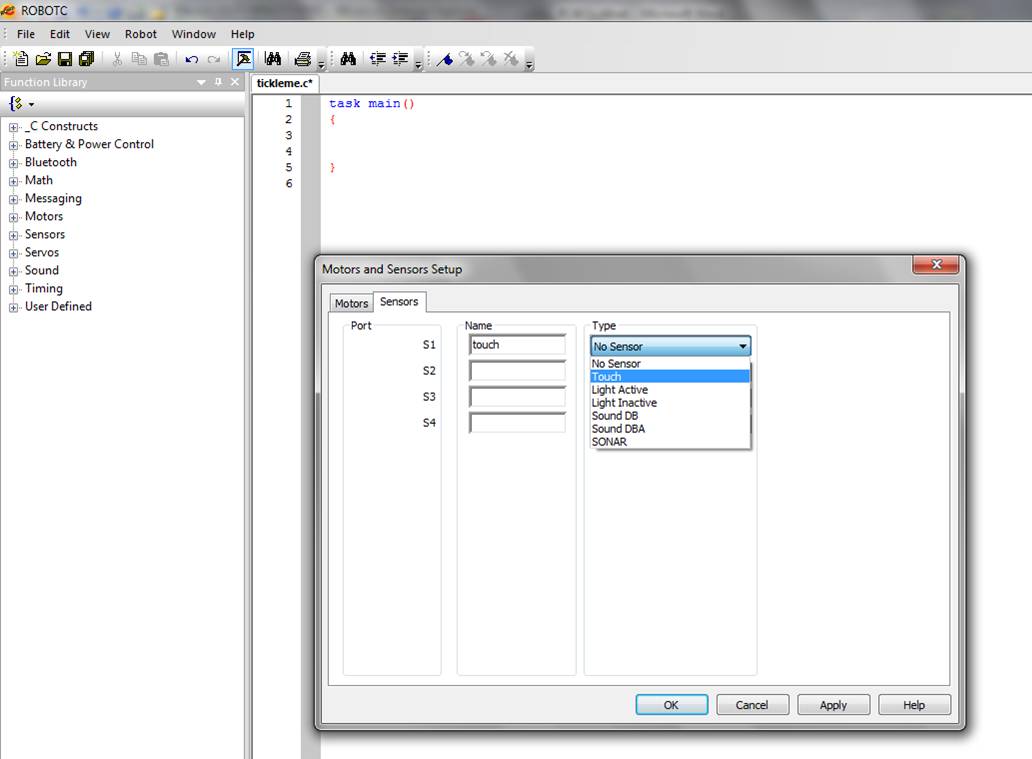Expand the Bluetooth tree node

[x=13, y=163]
